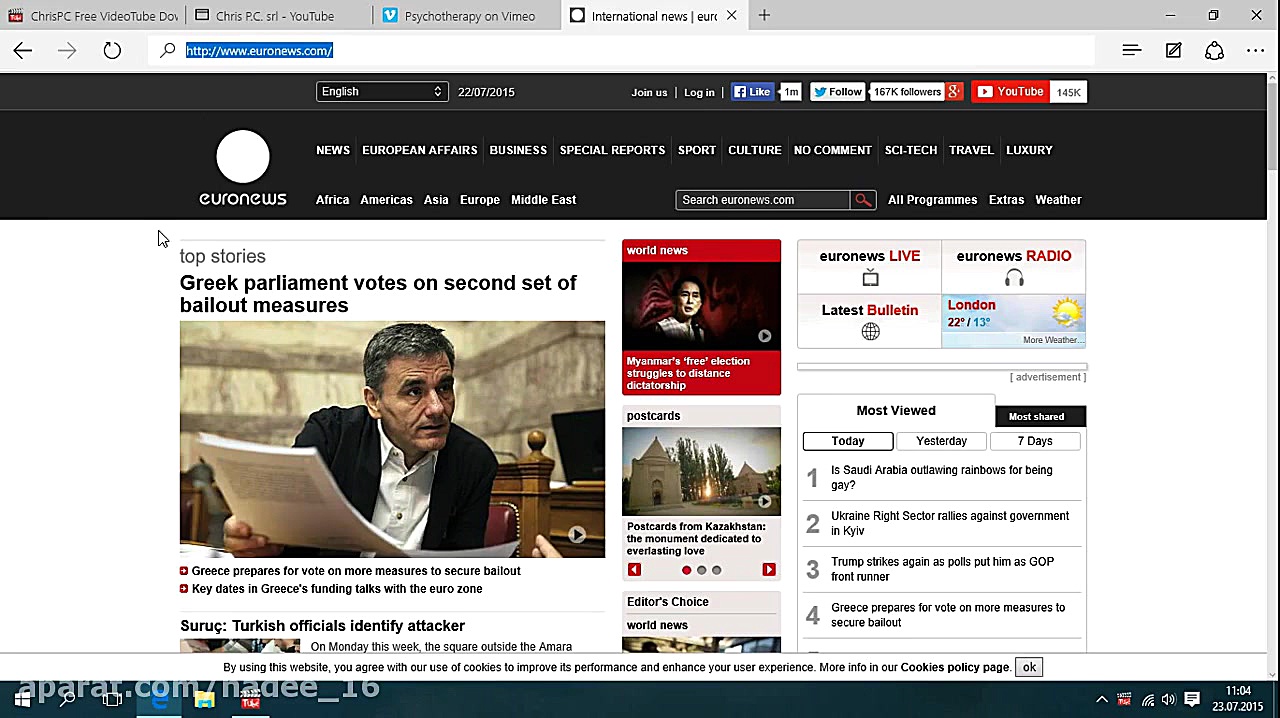Open the LUXURY menu

[1029, 150]
